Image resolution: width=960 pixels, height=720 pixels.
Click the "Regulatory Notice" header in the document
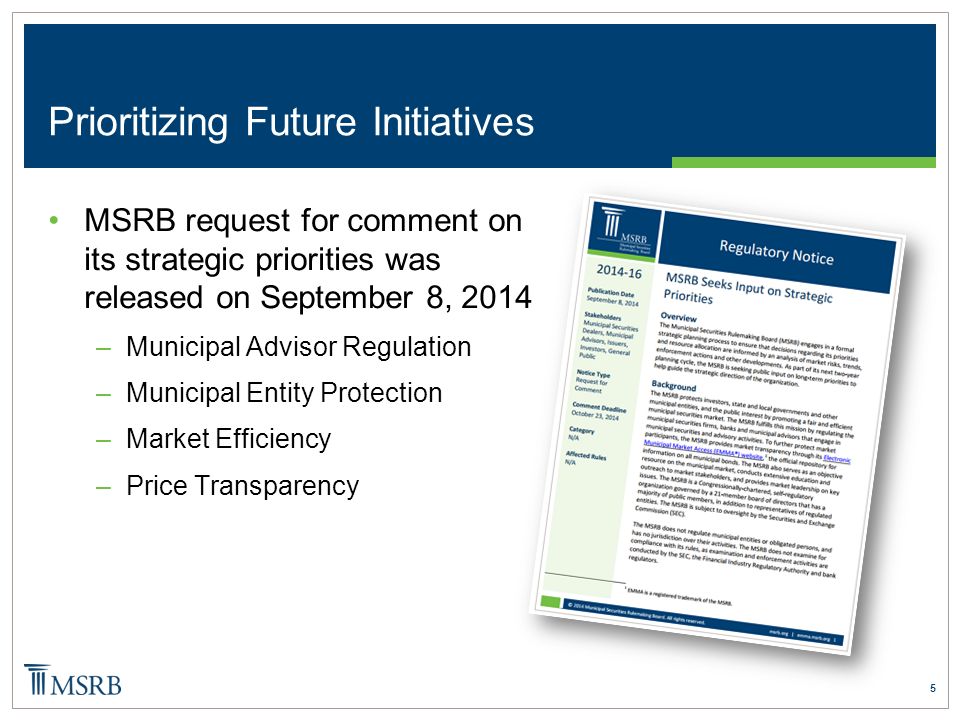click(776, 252)
